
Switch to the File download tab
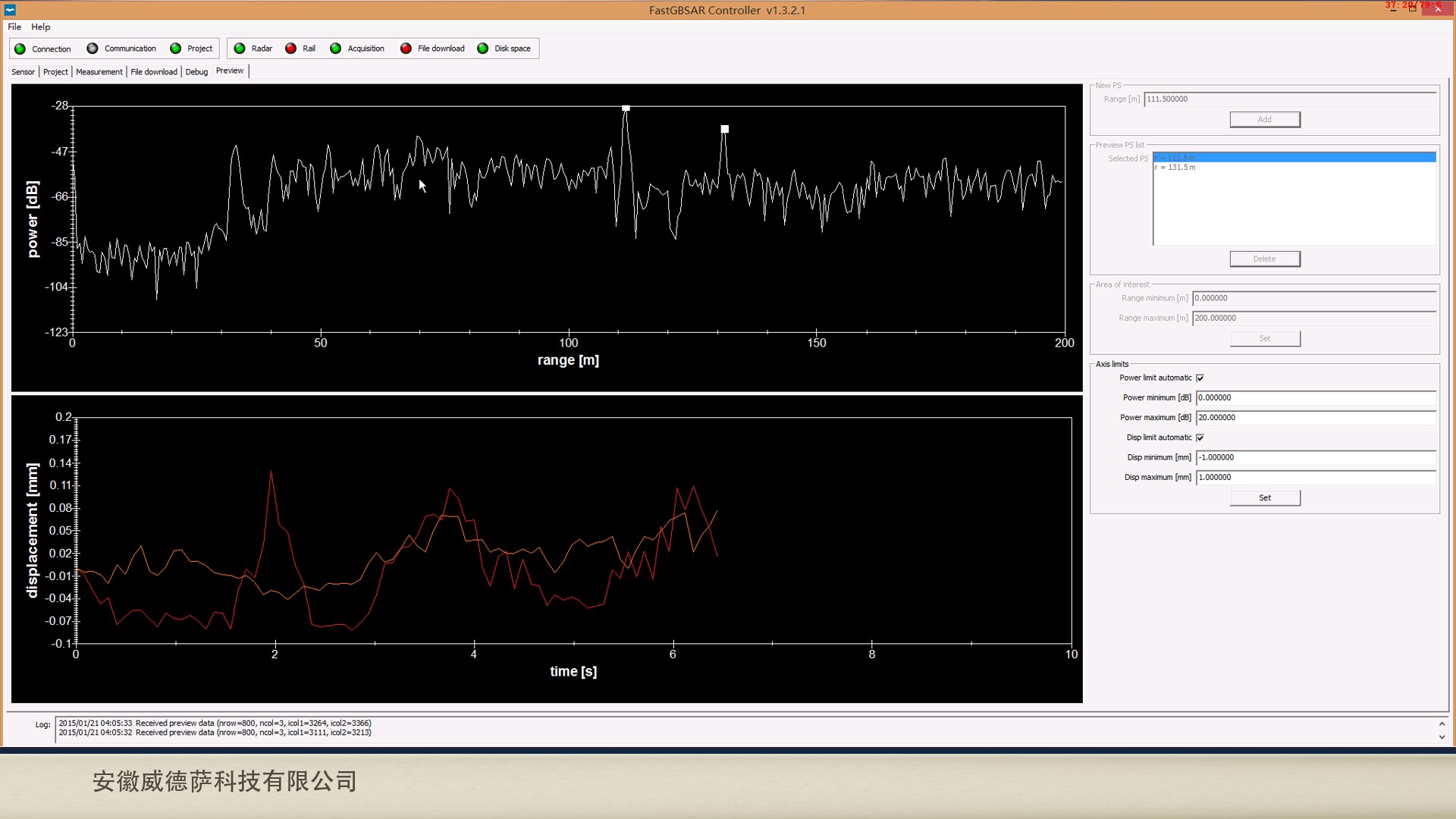click(x=154, y=72)
